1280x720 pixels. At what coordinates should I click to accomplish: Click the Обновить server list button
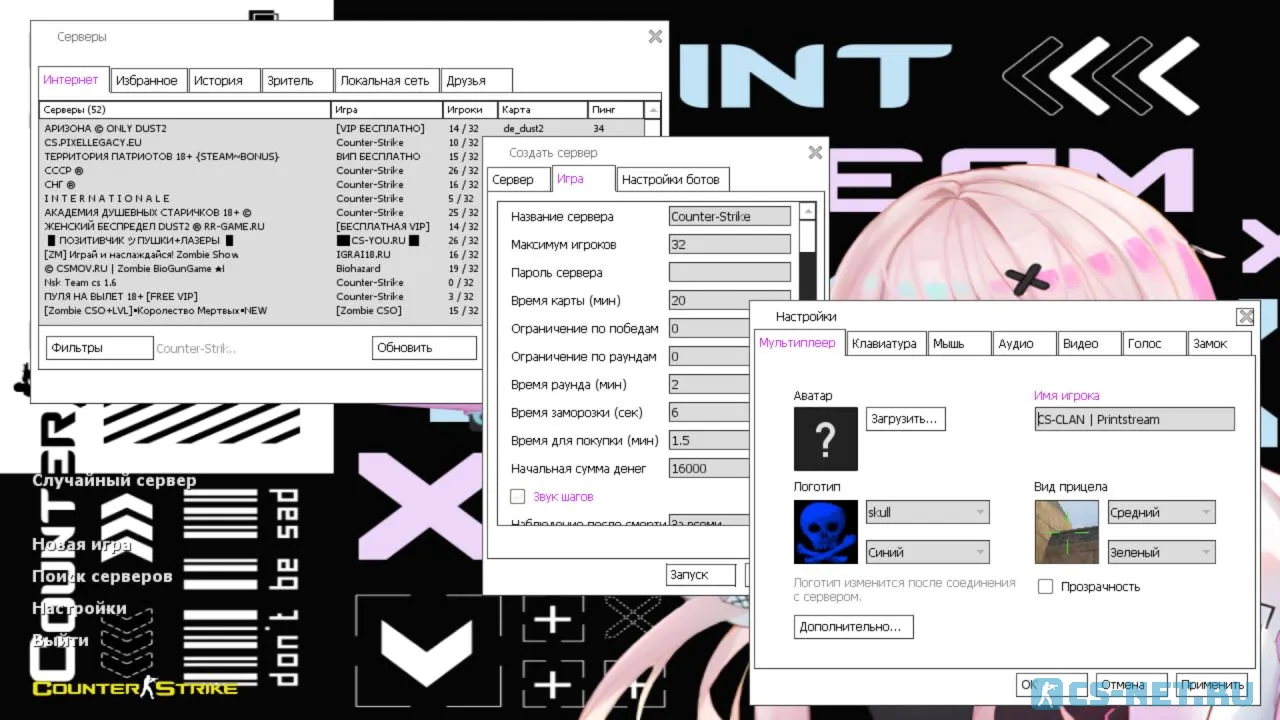424,348
